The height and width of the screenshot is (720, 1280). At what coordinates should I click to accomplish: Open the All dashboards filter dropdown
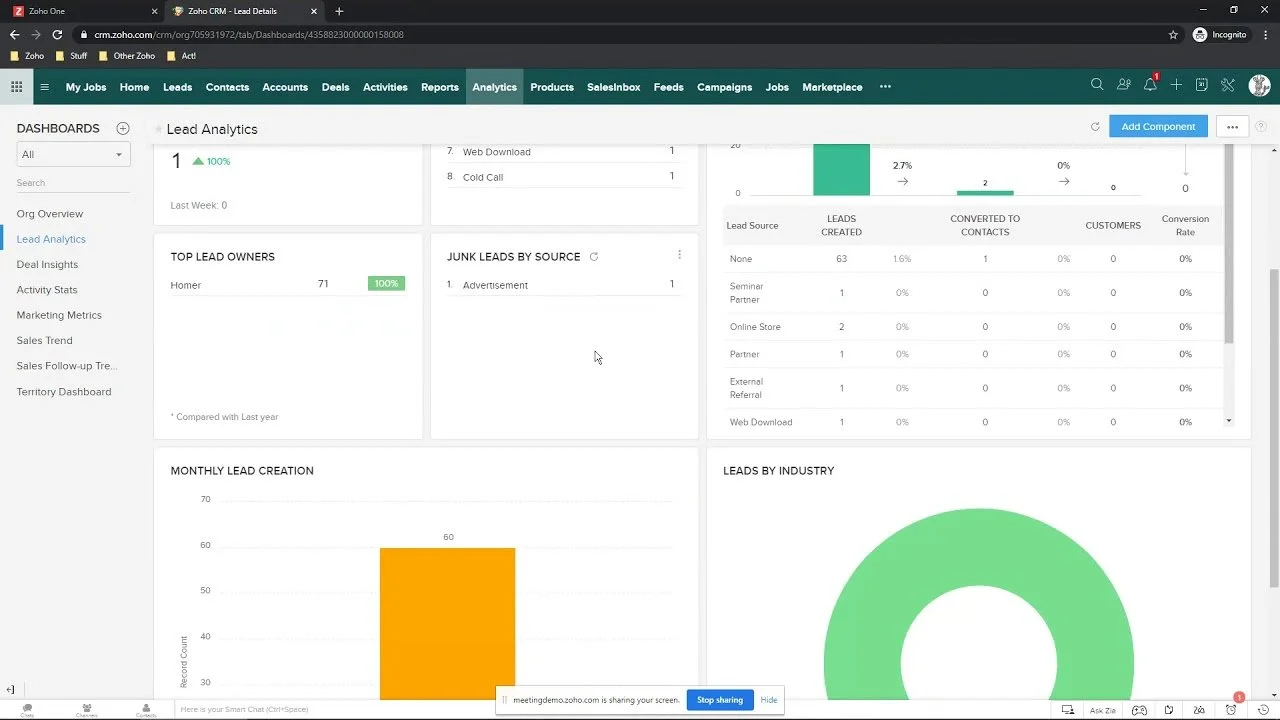(74, 154)
